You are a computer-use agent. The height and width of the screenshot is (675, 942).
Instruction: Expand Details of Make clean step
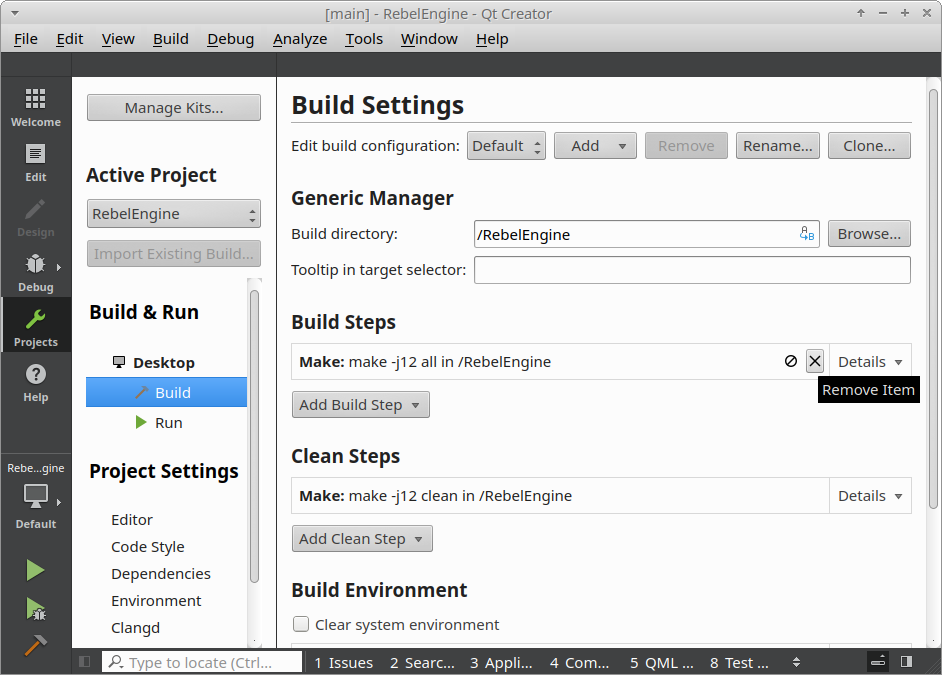(x=870, y=495)
